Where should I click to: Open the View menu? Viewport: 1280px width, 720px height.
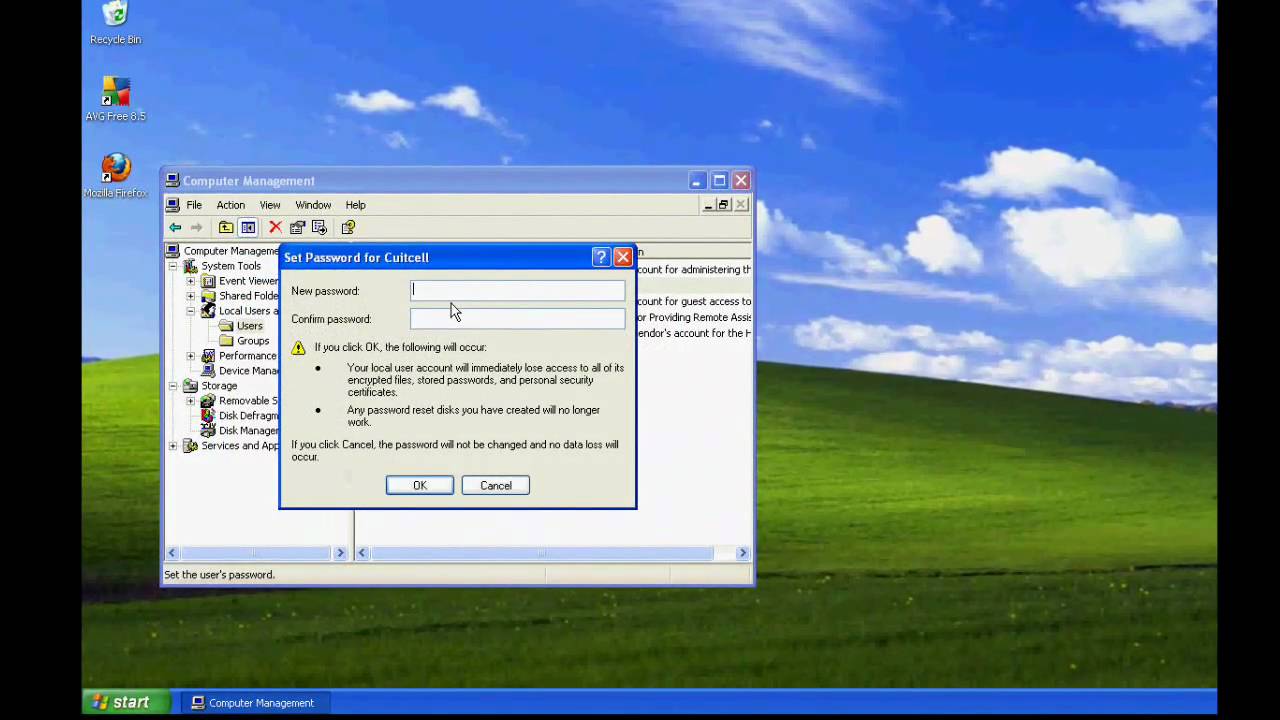(x=270, y=205)
